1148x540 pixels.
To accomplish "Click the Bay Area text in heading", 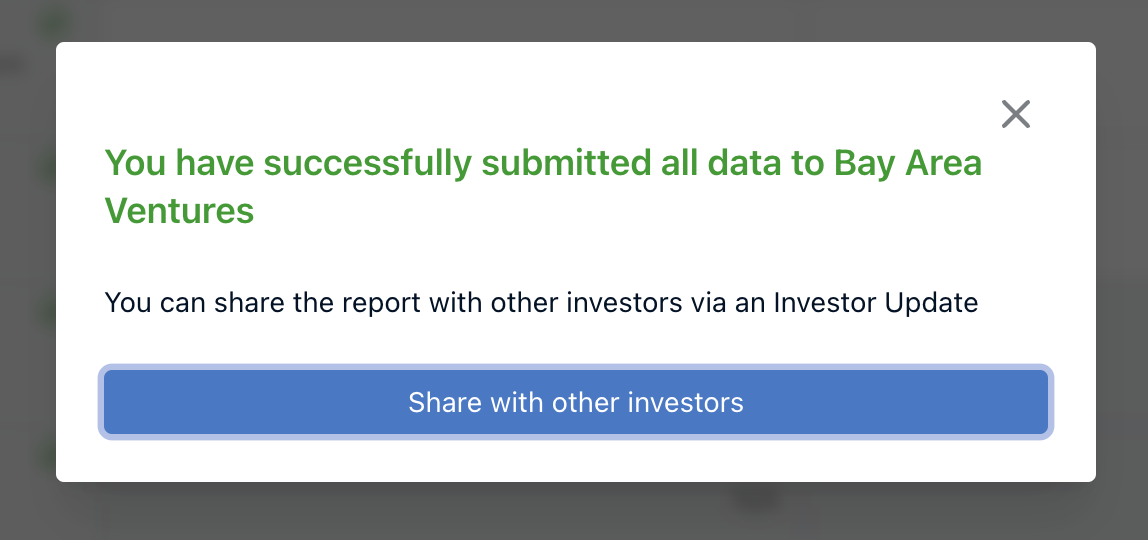I will [x=909, y=163].
